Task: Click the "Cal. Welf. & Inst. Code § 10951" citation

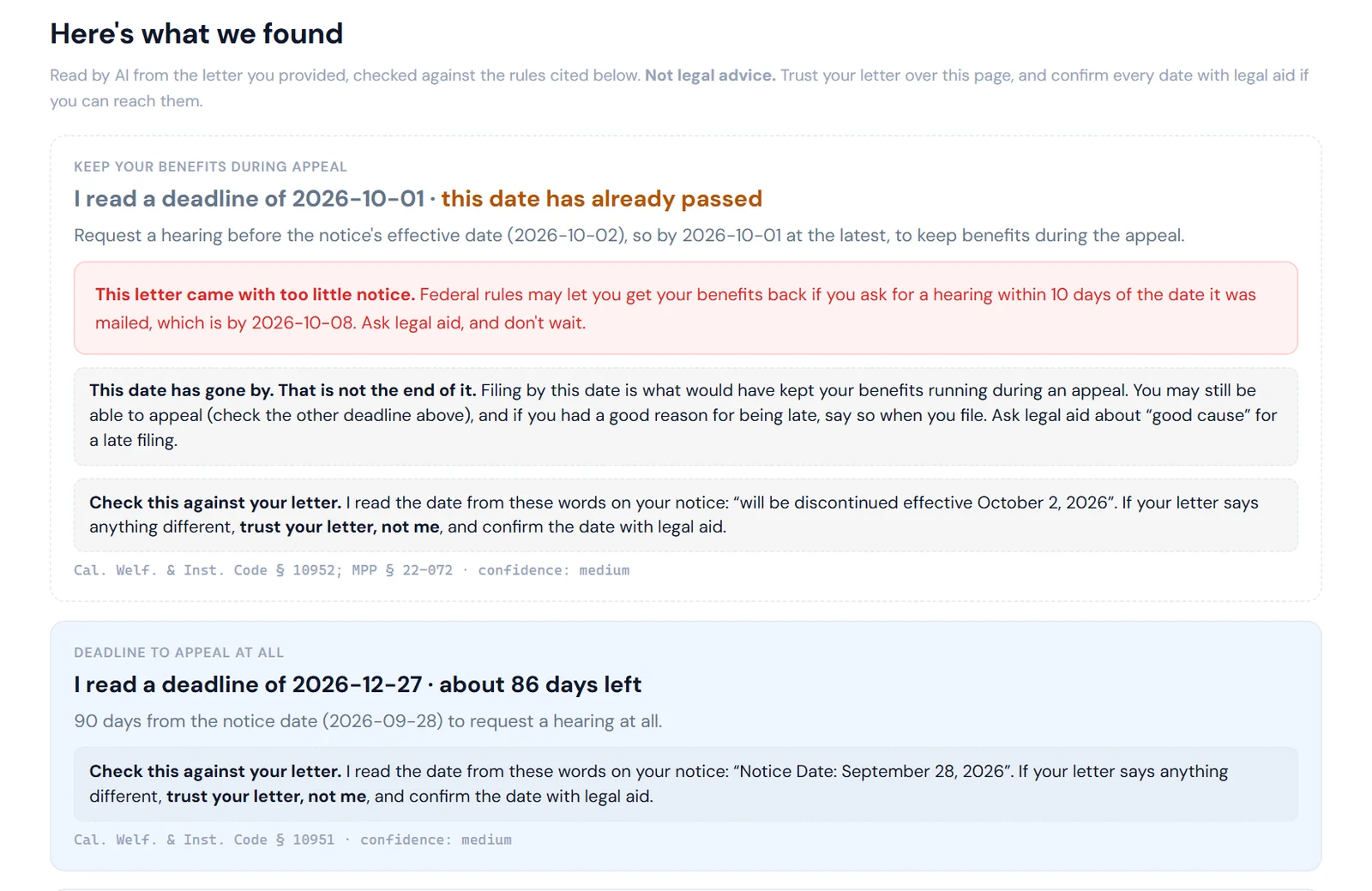Action: tap(204, 840)
